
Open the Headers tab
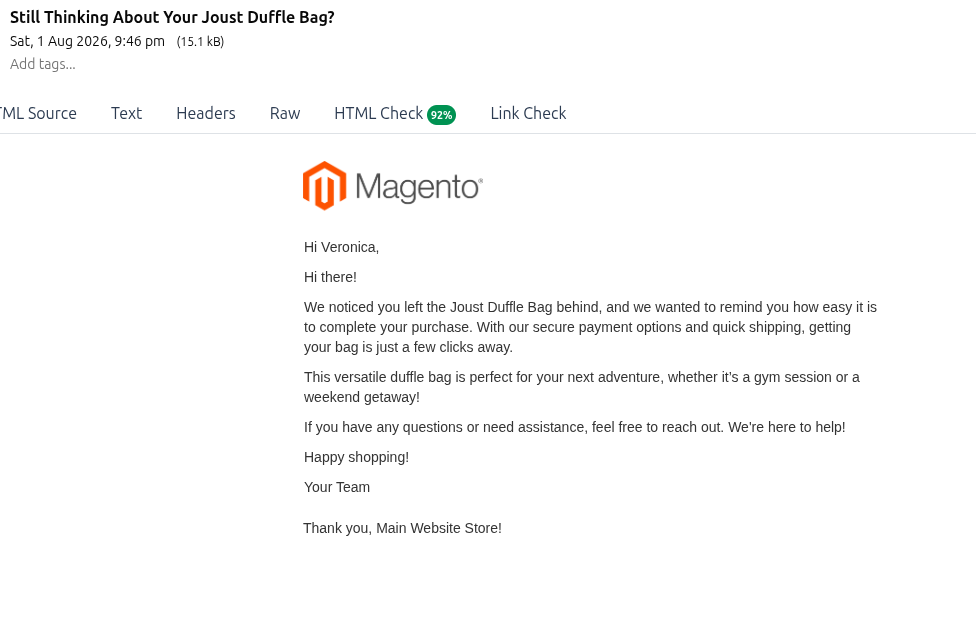point(206,113)
